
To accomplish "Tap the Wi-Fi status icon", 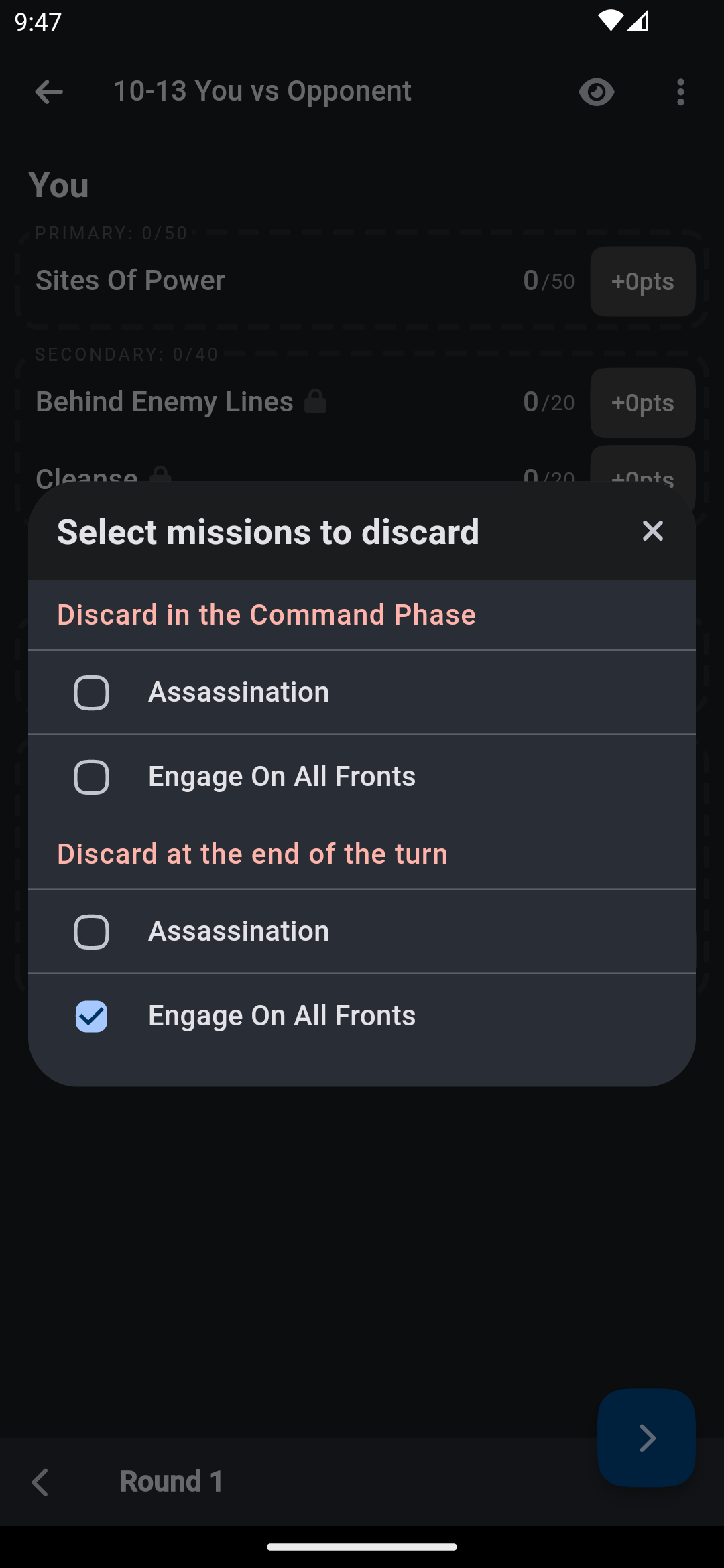I will 610,21.
